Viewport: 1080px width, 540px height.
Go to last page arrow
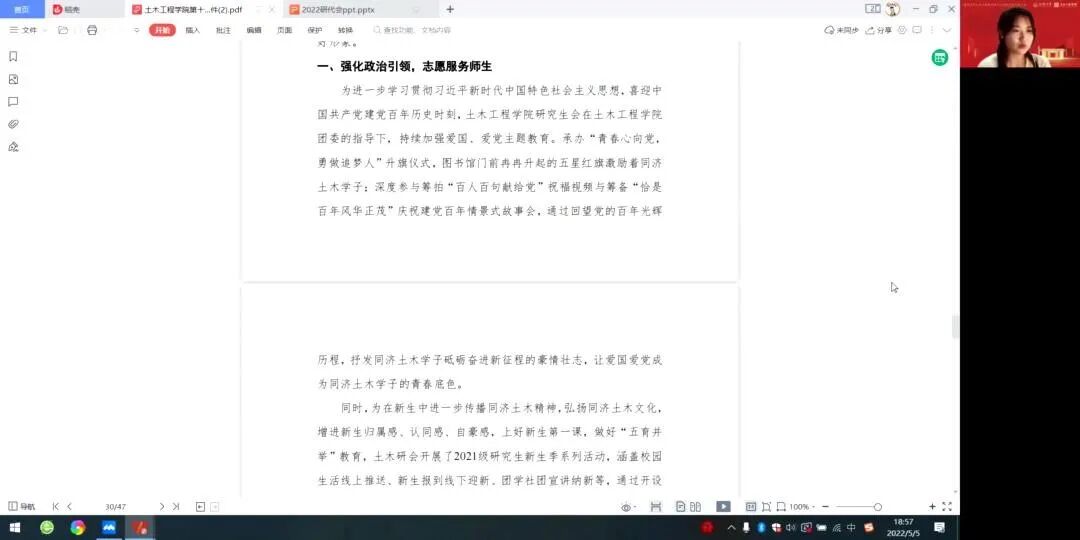(x=176, y=507)
